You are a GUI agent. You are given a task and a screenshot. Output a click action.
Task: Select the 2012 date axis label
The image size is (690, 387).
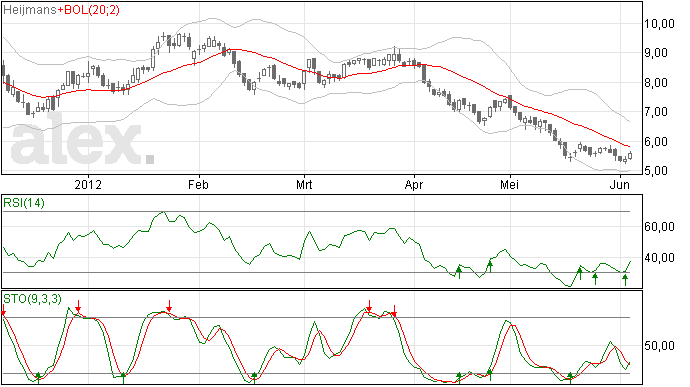88,184
